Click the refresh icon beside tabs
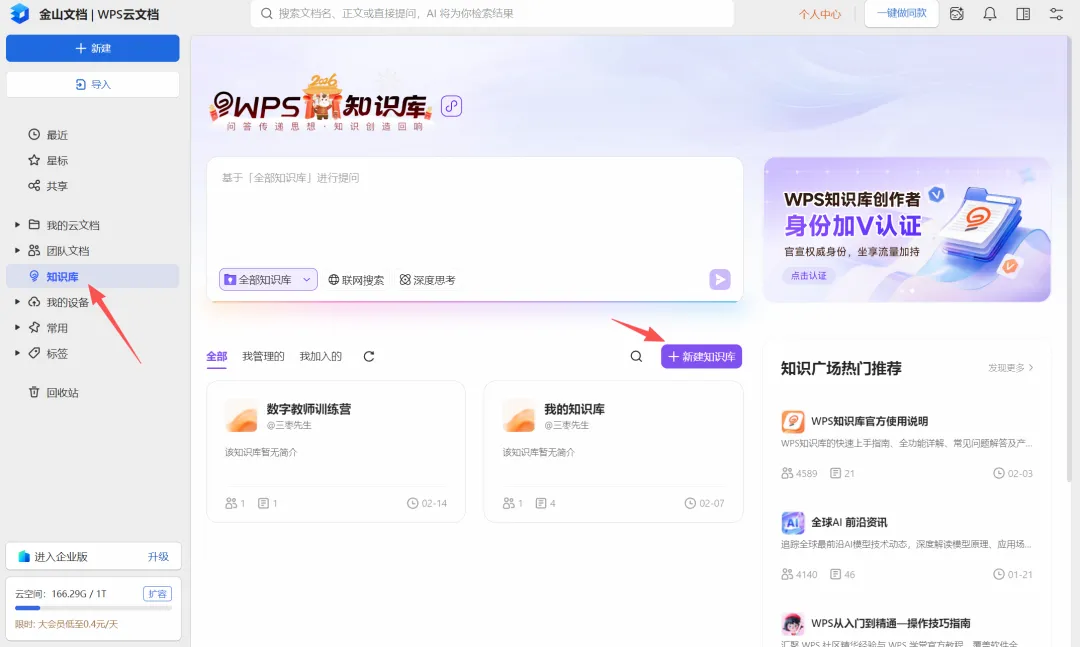This screenshot has width=1080, height=647. coord(368,356)
